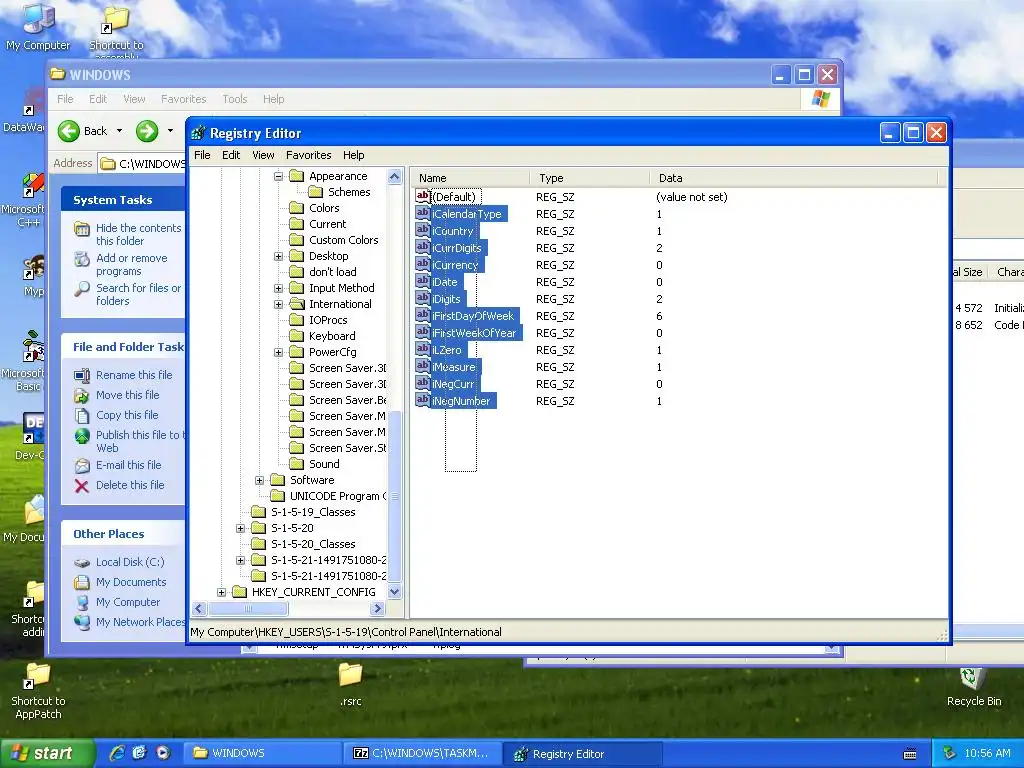The width and height of the screenshot is (1024, 768).
Task: Click tree pane scroll down arrow
Action: coord(394,592)
